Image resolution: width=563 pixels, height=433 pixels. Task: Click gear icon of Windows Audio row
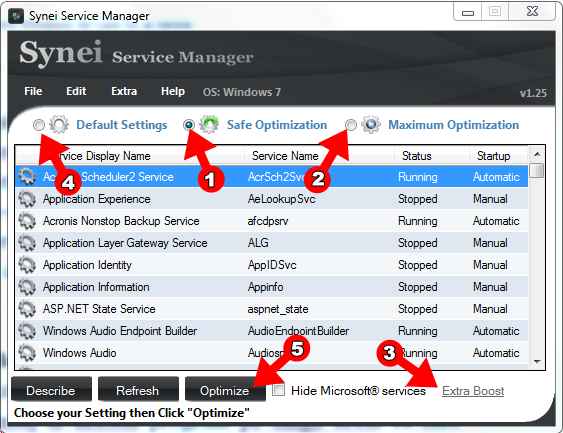[27, 353]
